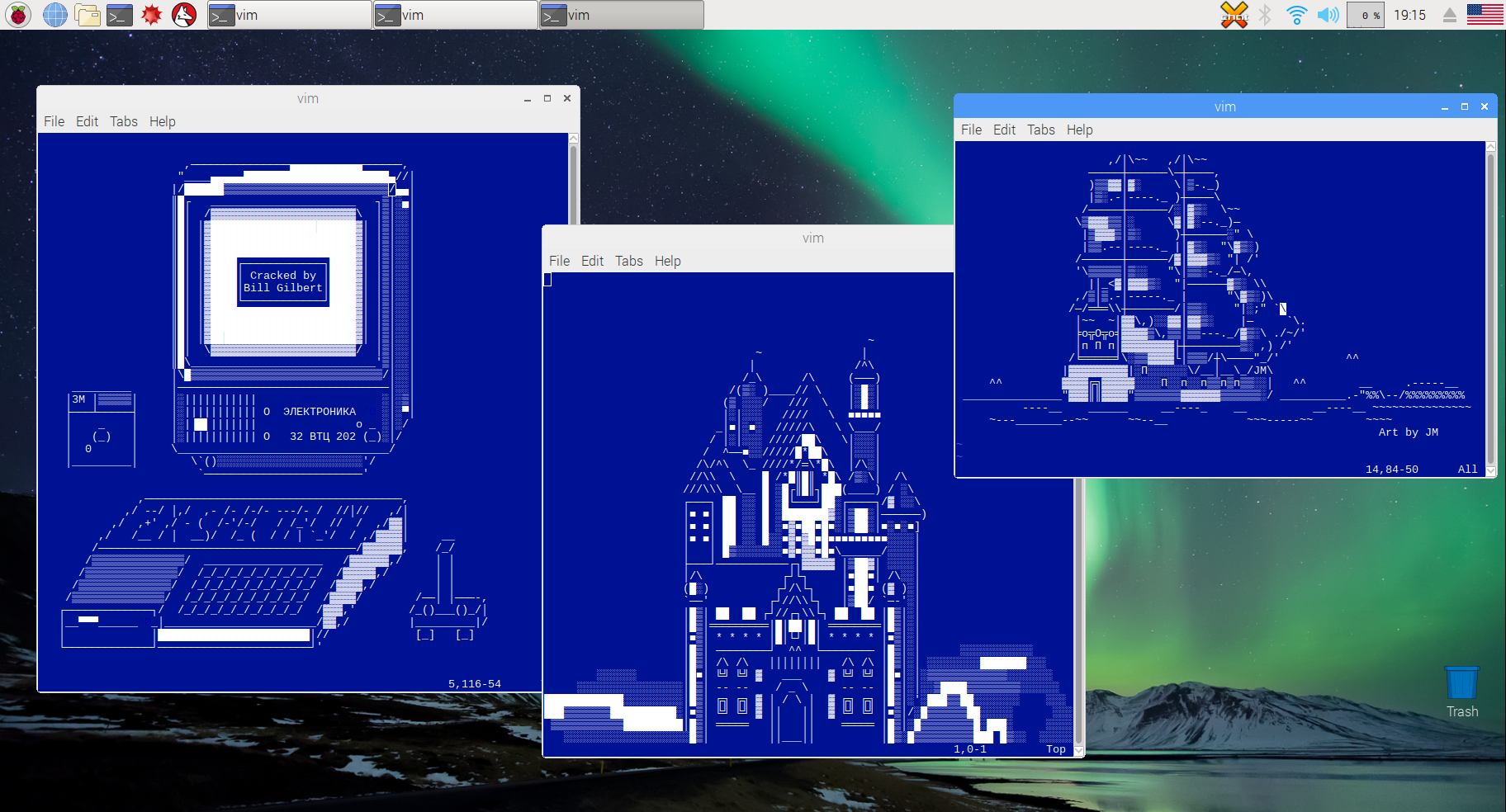Screen dimensions: 1506x812
Task: Click the "32 ВТЦ 202" text on the computer art
Action: (x=323, y=437)
